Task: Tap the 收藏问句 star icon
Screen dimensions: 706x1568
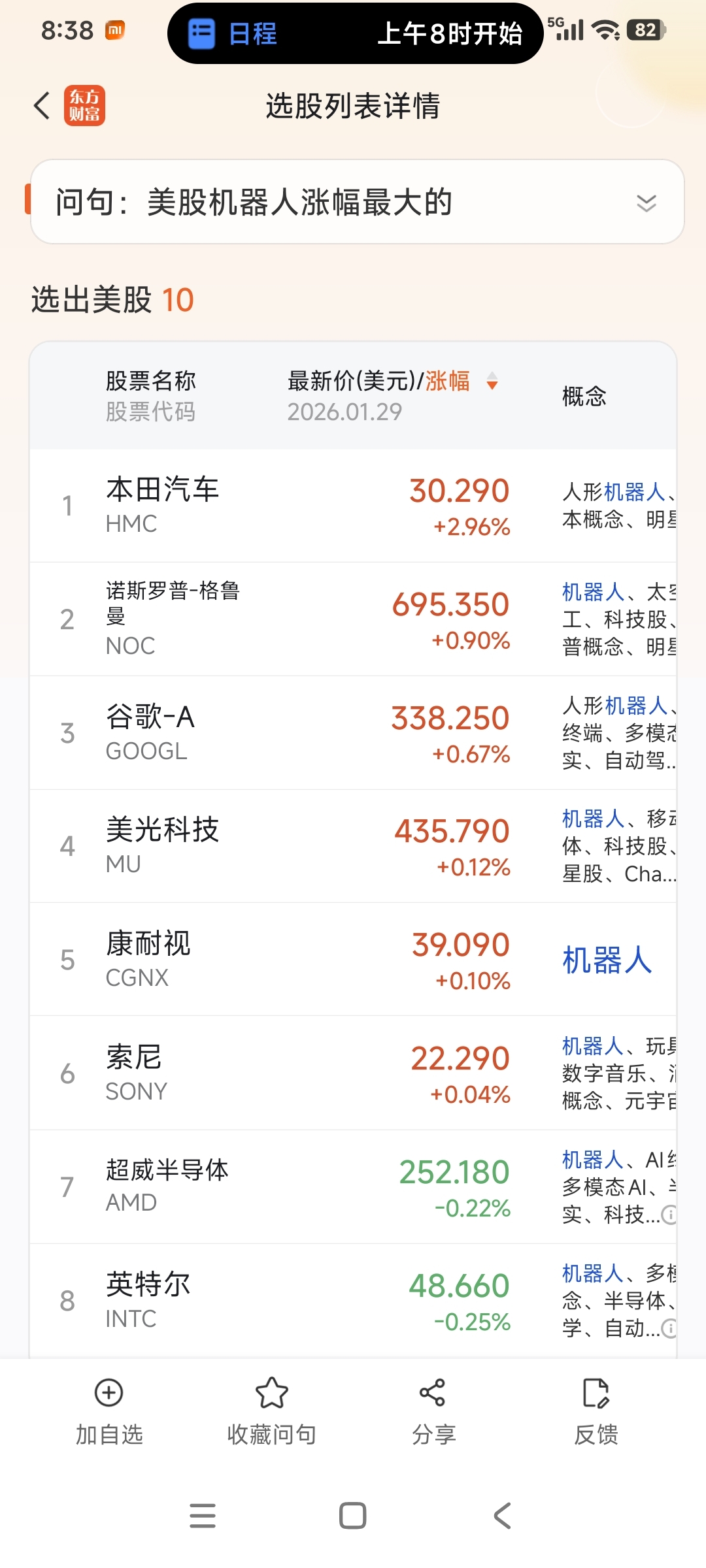Action: point(271,1392)
